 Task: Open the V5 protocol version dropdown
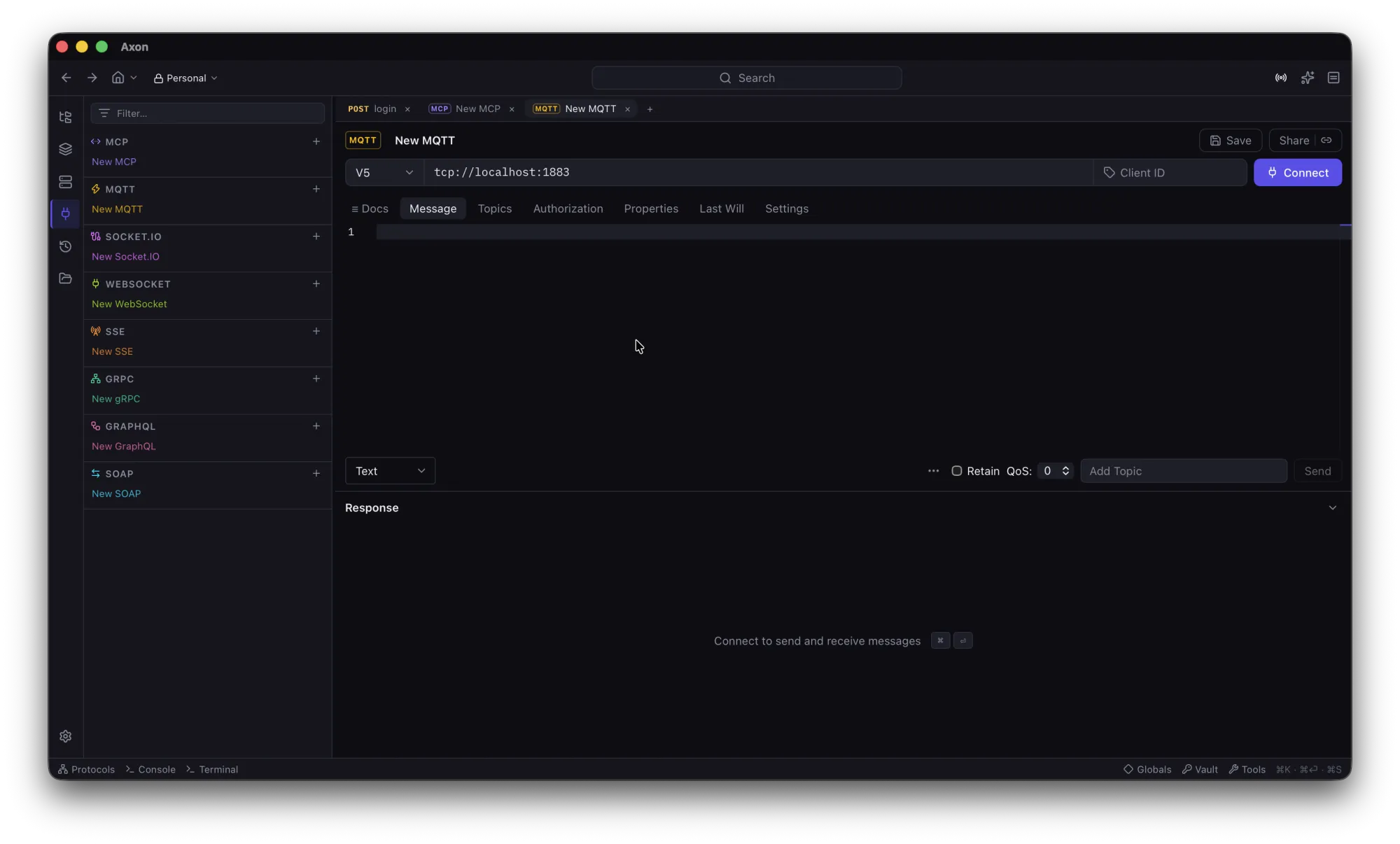[384, 172]
